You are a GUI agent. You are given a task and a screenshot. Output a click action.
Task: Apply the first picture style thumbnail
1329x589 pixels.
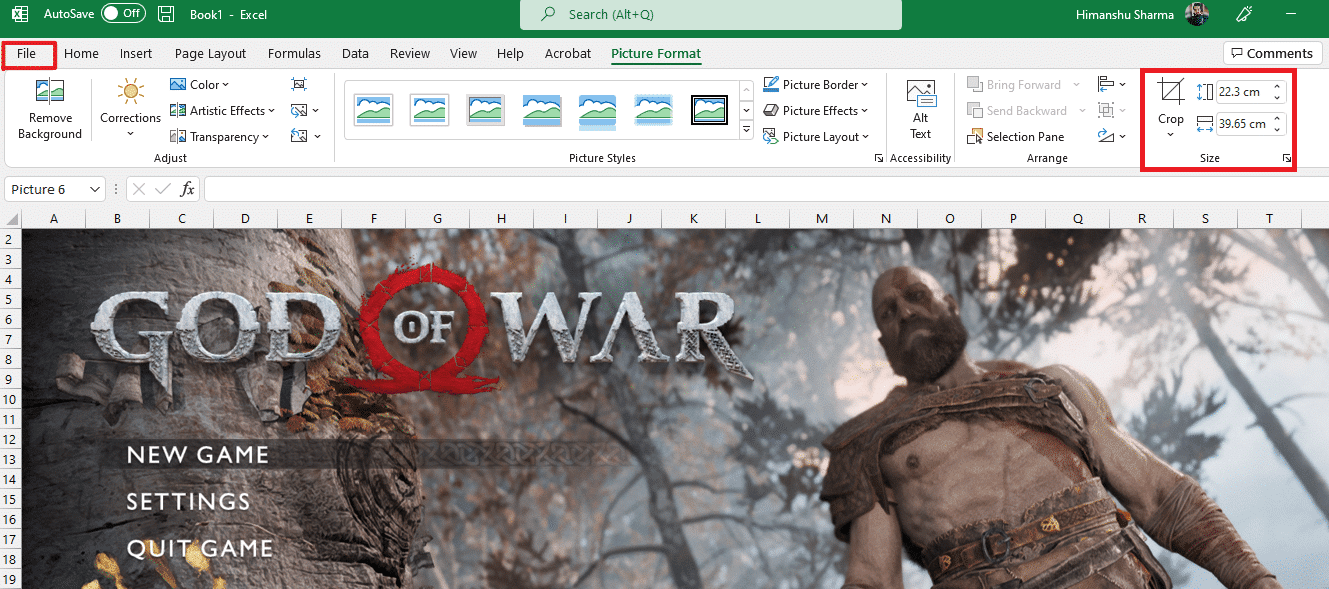374,110
